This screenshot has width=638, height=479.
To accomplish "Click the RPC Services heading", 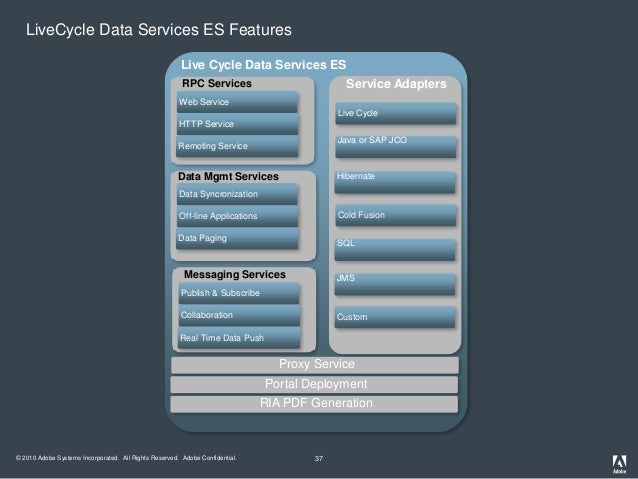I will [217, 83].
